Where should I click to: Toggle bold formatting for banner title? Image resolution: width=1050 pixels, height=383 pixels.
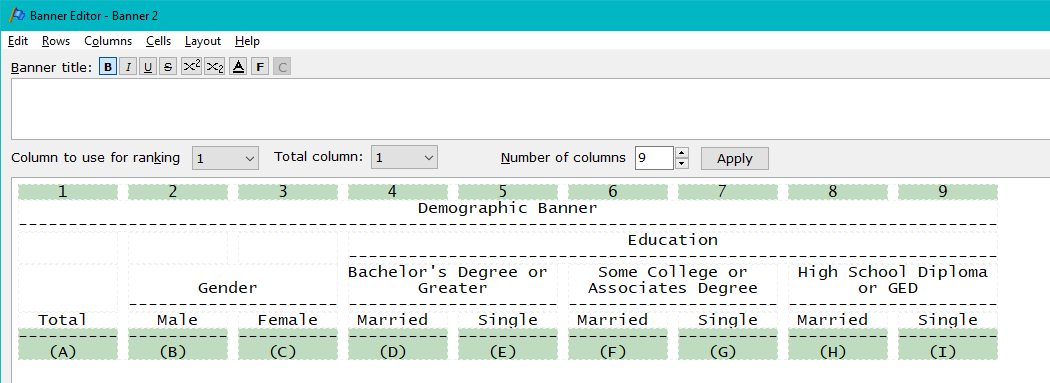(x=108, y=67)
